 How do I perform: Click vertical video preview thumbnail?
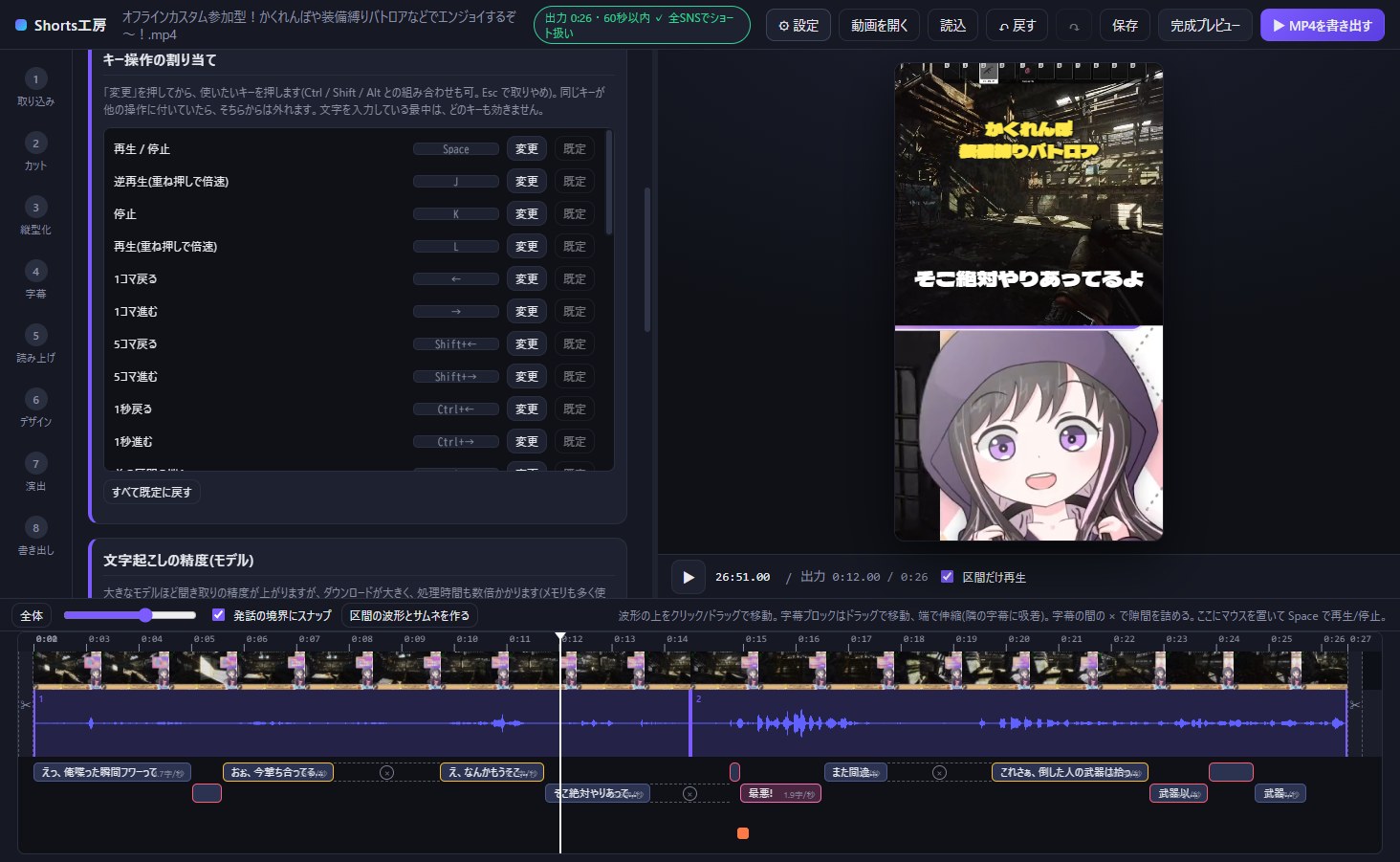1029,302
